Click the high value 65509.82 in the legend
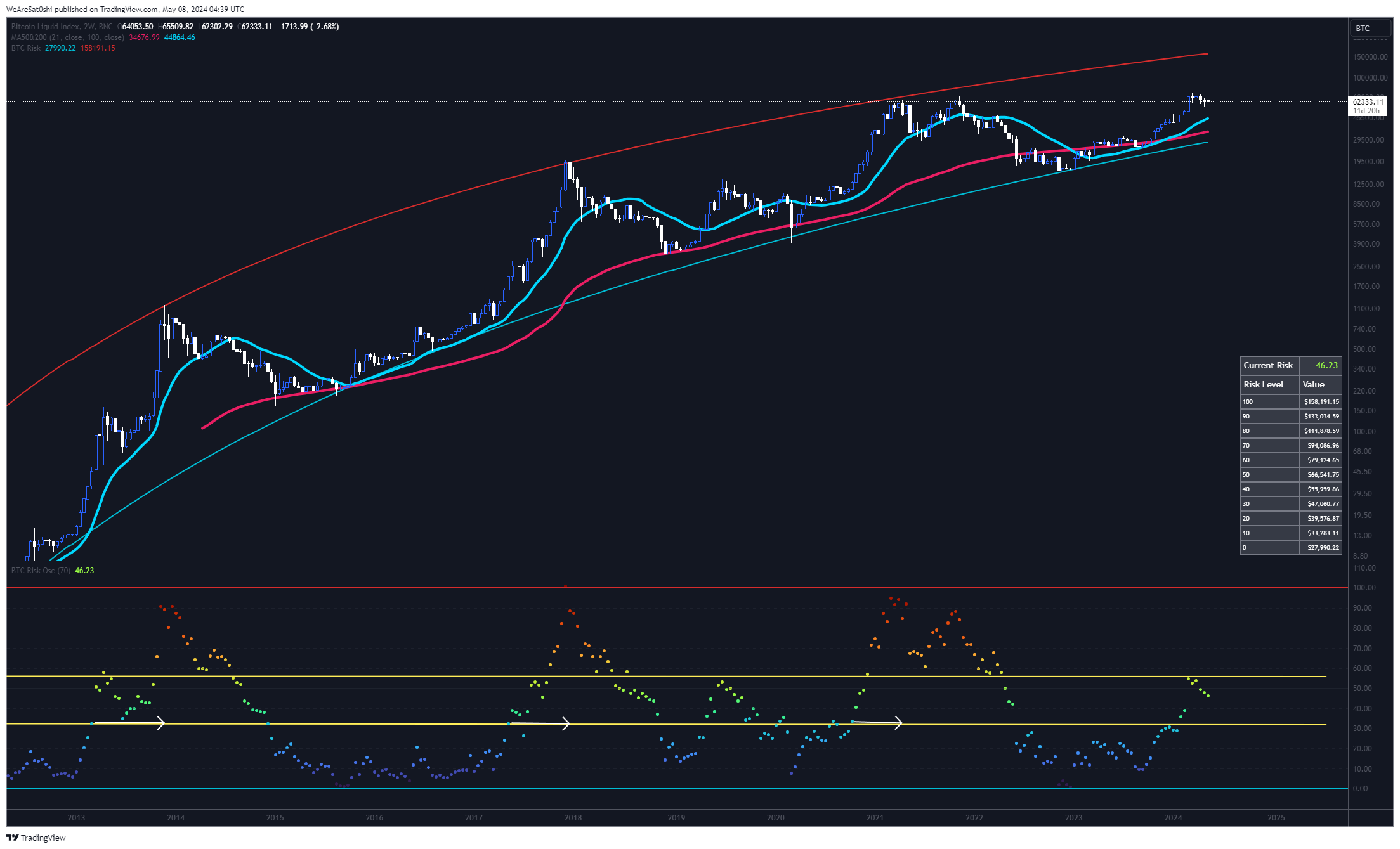The image size is (1400, 849). (x=178, y=27)
